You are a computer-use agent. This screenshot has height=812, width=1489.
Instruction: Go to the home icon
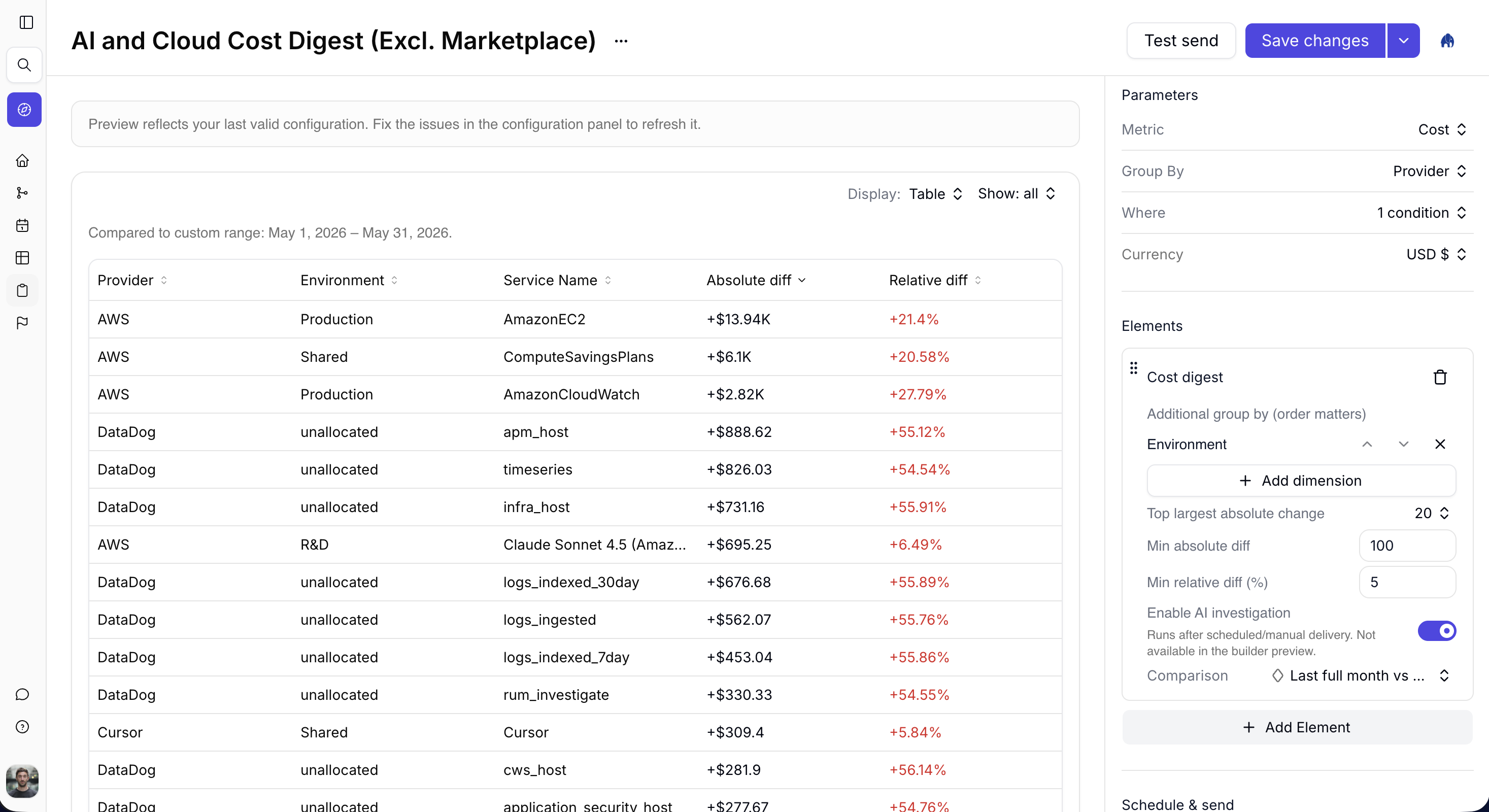[22, 161]
